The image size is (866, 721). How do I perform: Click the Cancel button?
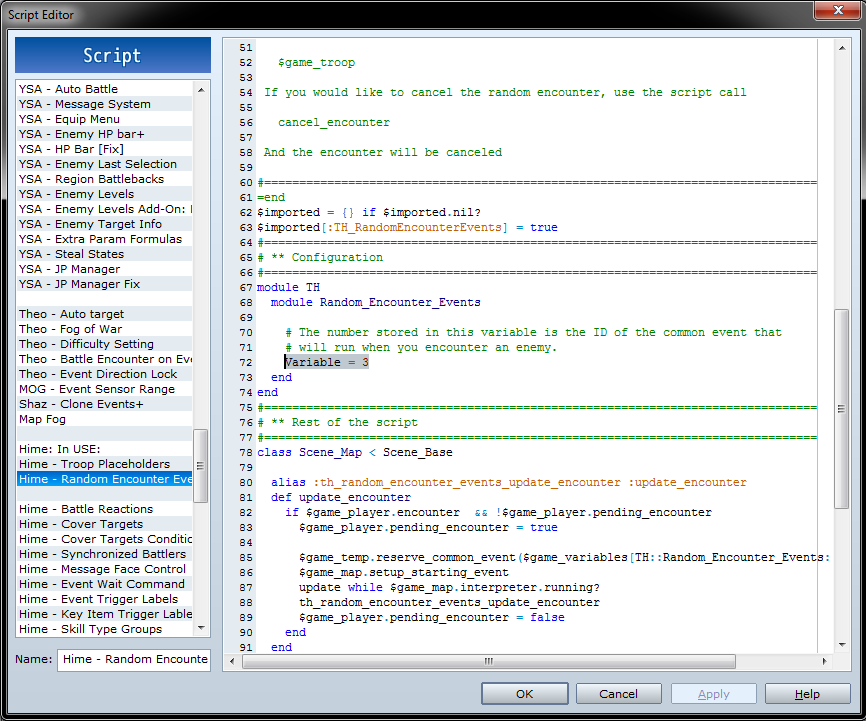[619, 693]
